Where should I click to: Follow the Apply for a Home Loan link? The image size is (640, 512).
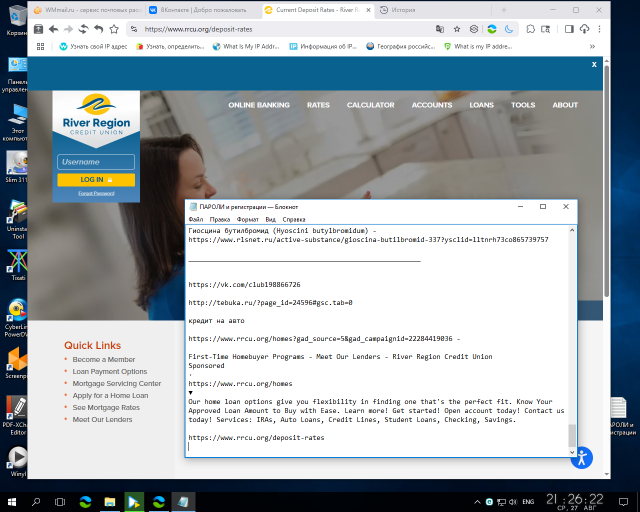pos(110,395)
